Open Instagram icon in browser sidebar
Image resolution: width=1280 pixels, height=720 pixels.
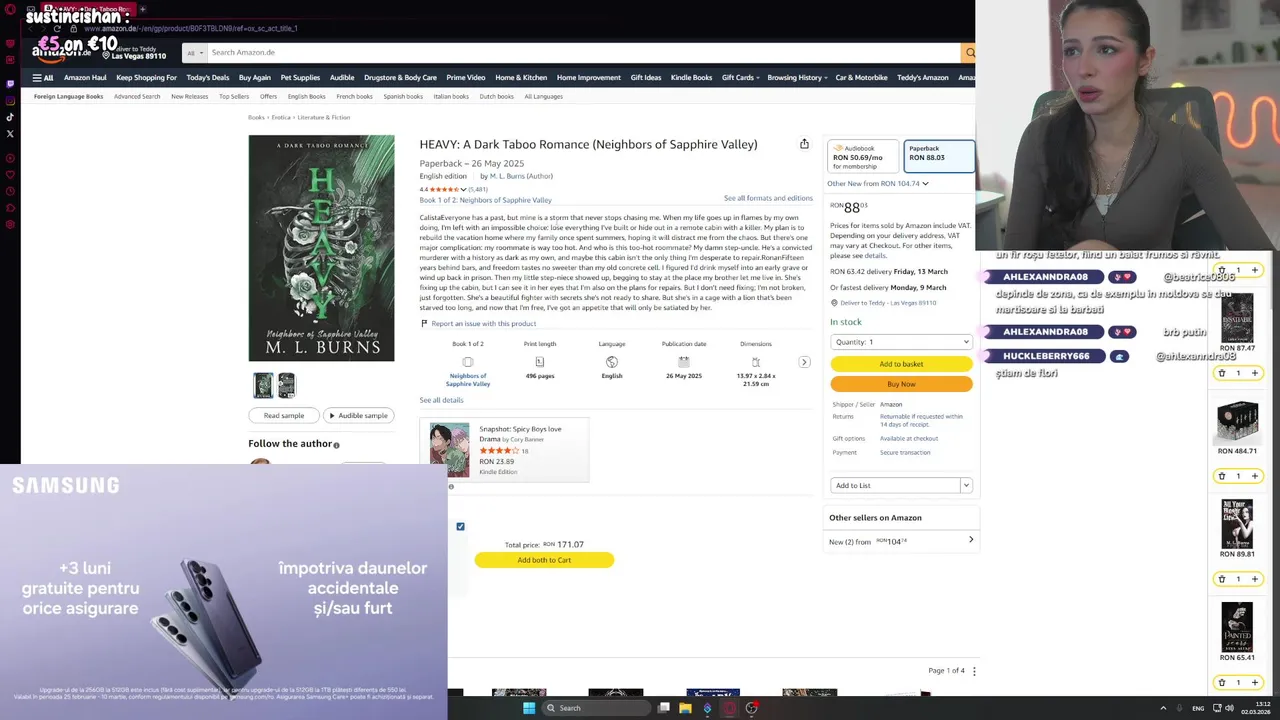[x=10, y=100]
